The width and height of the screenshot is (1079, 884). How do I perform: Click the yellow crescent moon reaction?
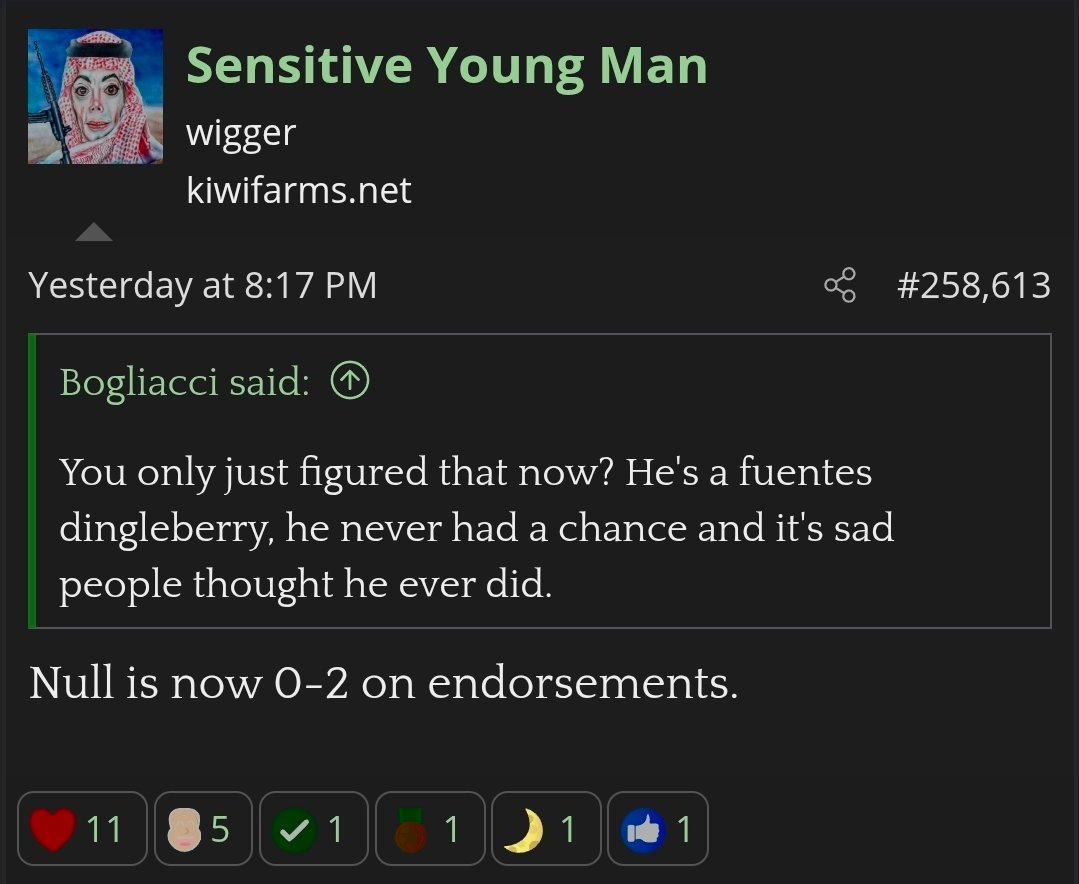click(x=523, y=829)
